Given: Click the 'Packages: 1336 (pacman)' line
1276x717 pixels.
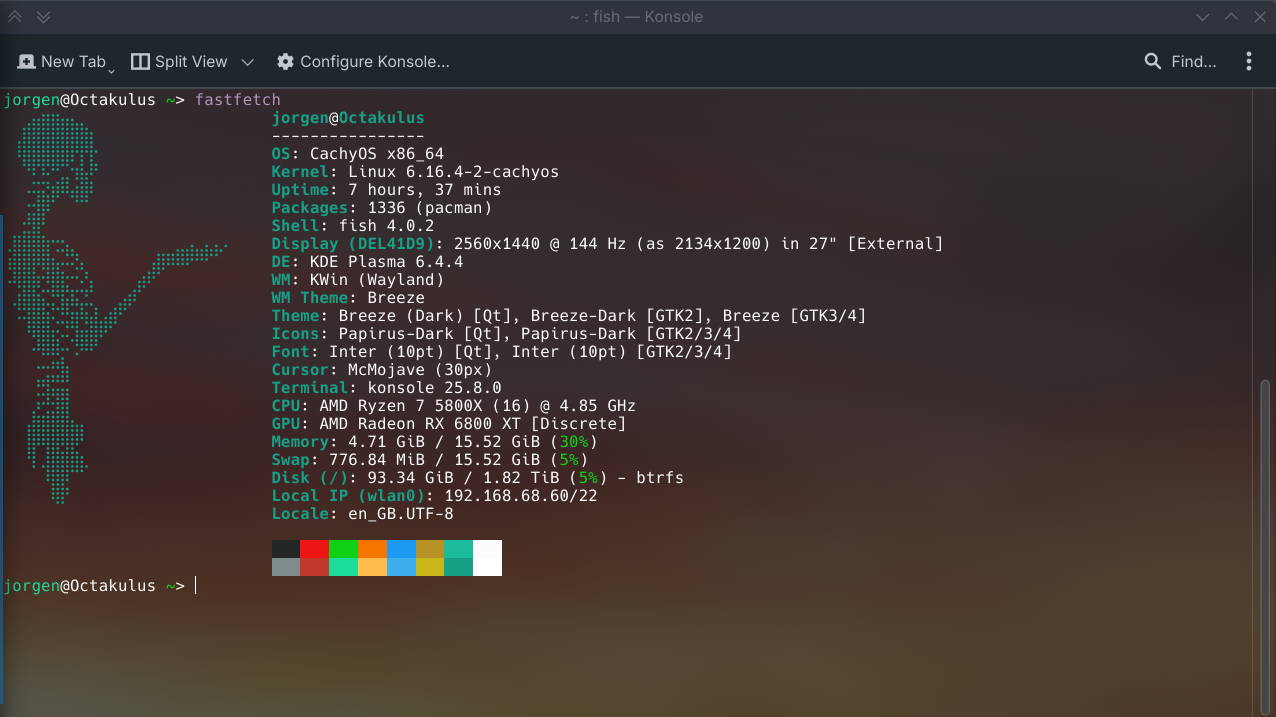Looking at the screenshot, I should point(382,208).
